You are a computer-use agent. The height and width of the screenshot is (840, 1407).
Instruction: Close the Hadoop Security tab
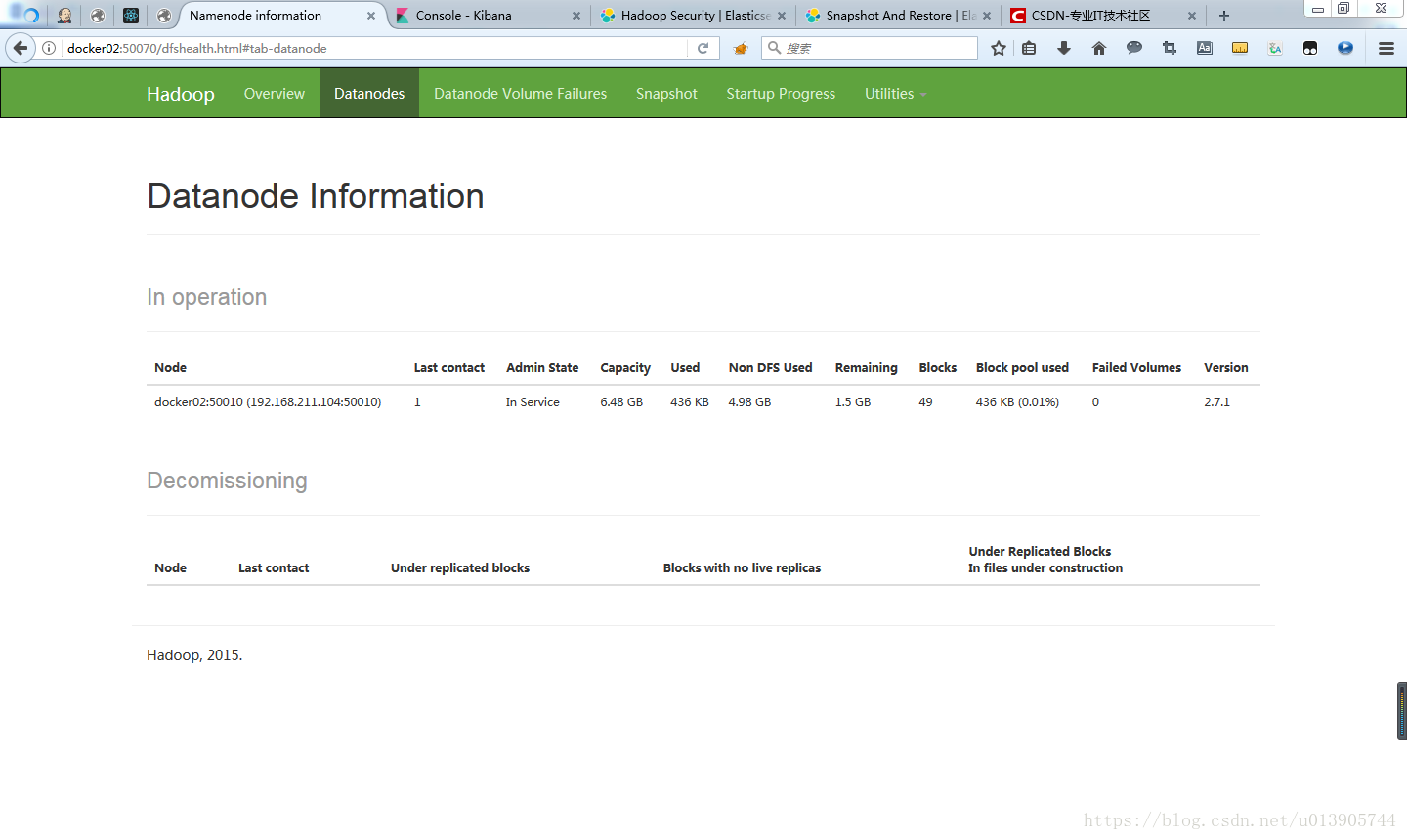point(782,16)
